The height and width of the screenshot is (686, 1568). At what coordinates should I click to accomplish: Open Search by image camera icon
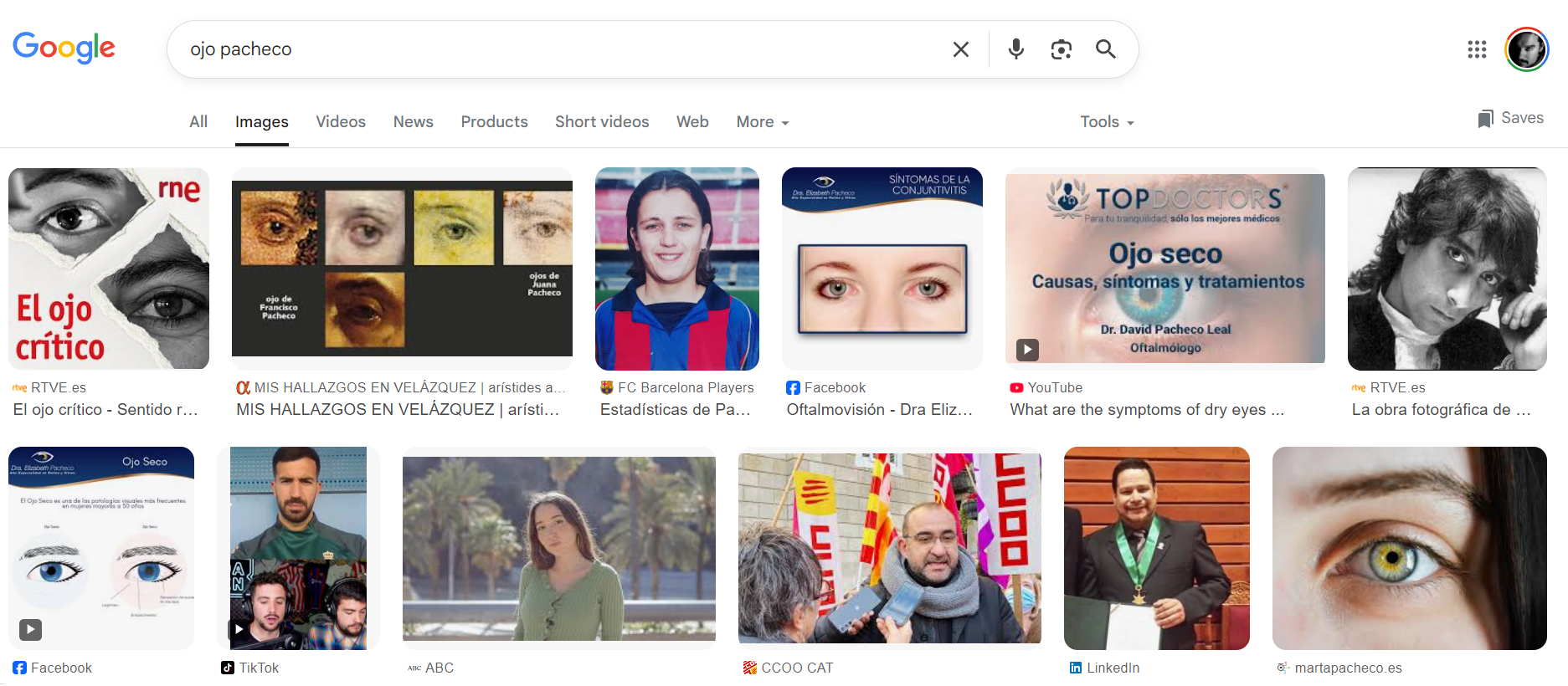1061,49
